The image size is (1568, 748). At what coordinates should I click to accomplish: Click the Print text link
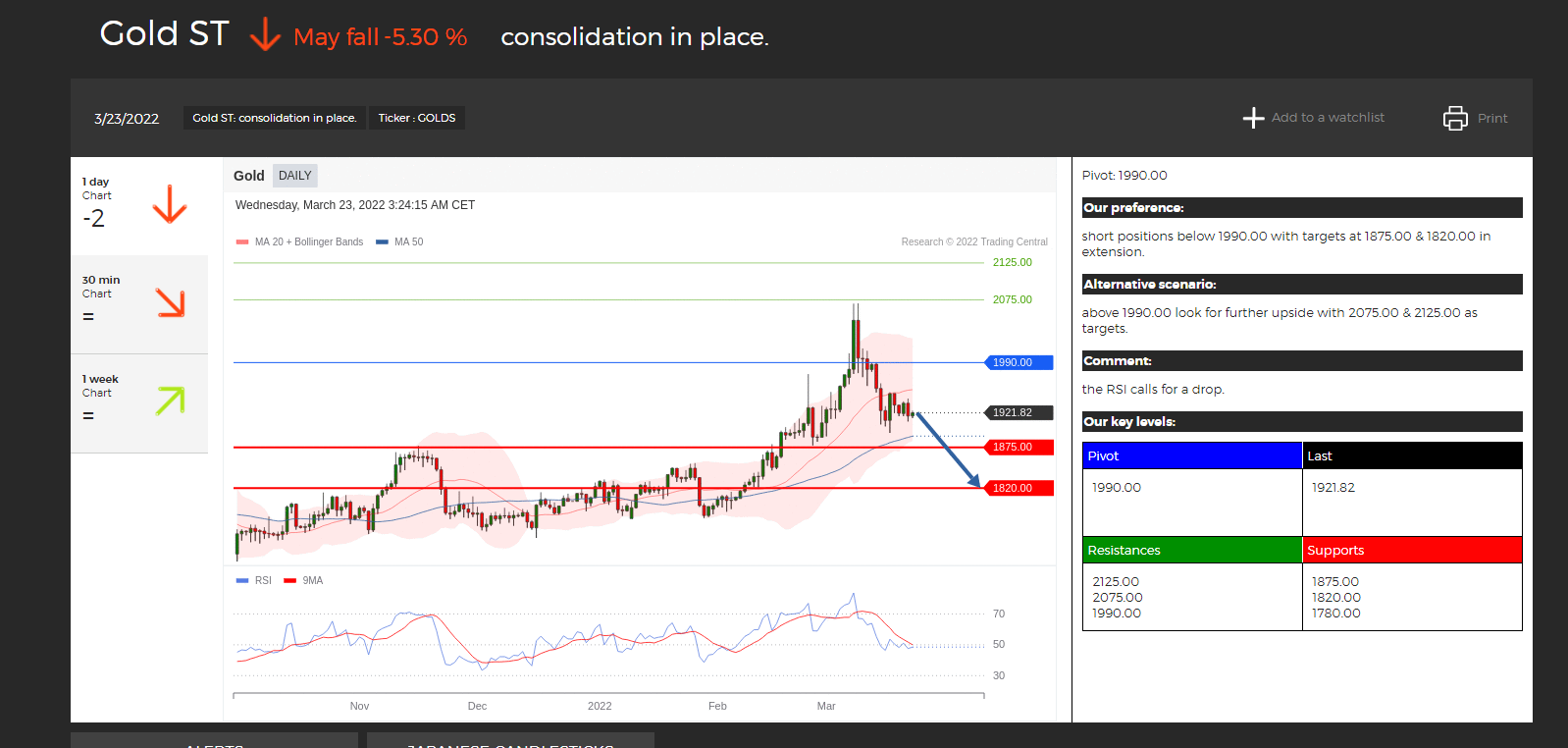[1492, 118]
